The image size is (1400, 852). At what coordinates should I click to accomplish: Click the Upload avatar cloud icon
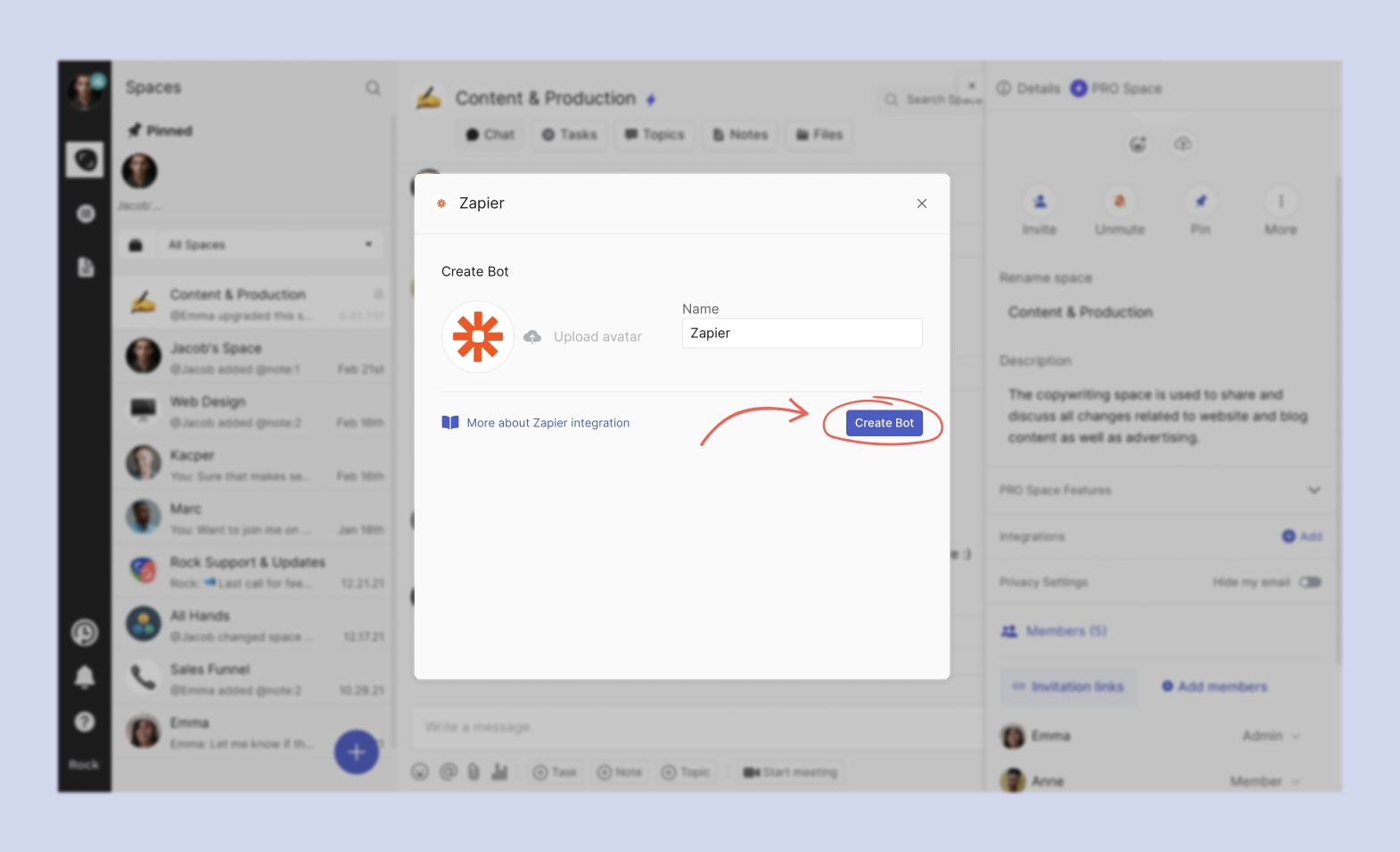tap(532, 336)
